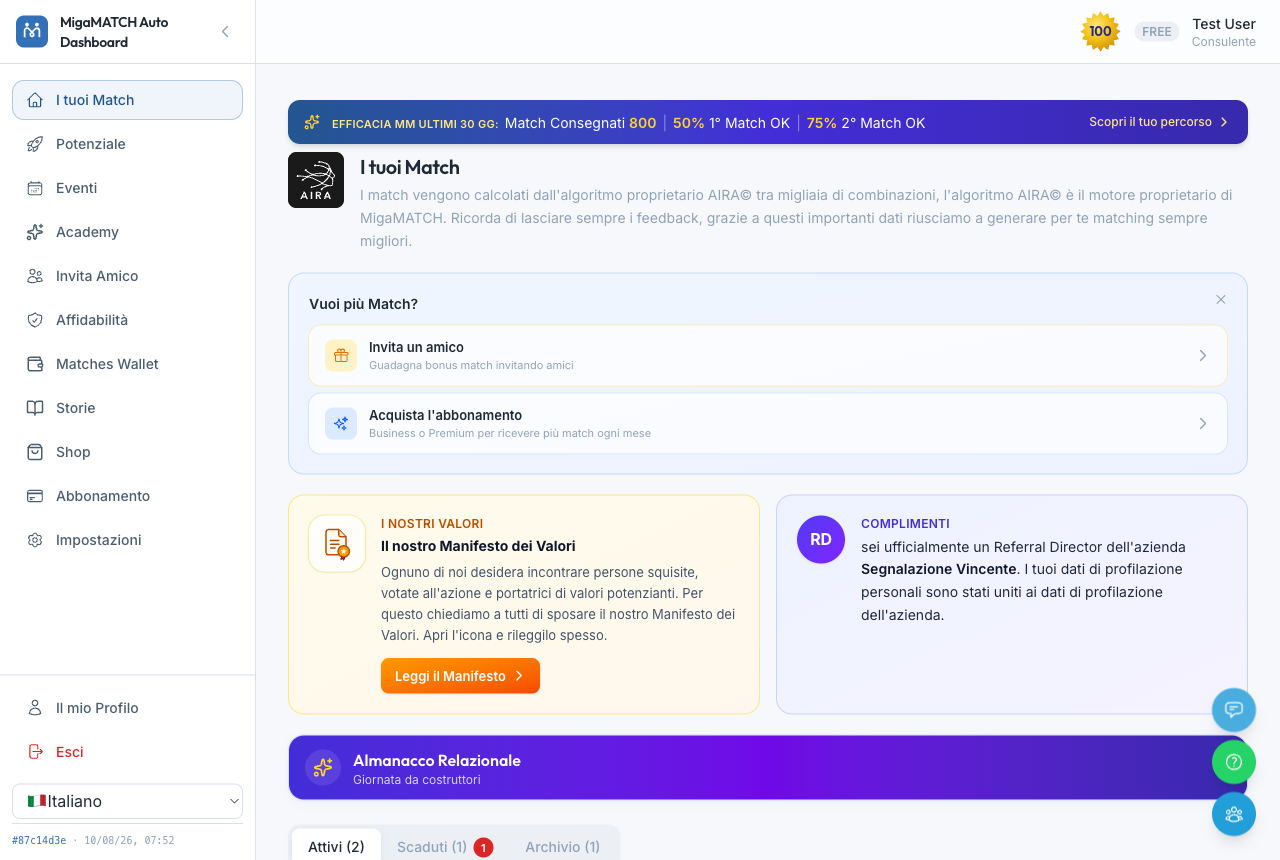Switch to the Attivi (2) tab
This screenshot has width=1280, height=860.
point(336,846)
